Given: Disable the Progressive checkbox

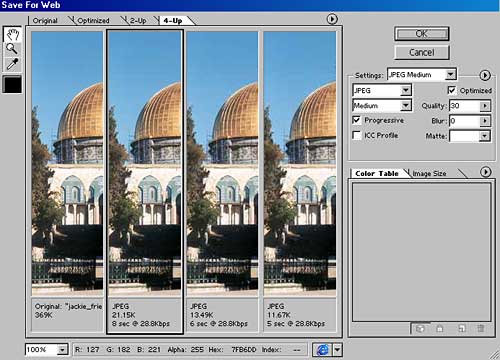Looking at the screenshot, I should pyautogui.click(x=356, y=120).
